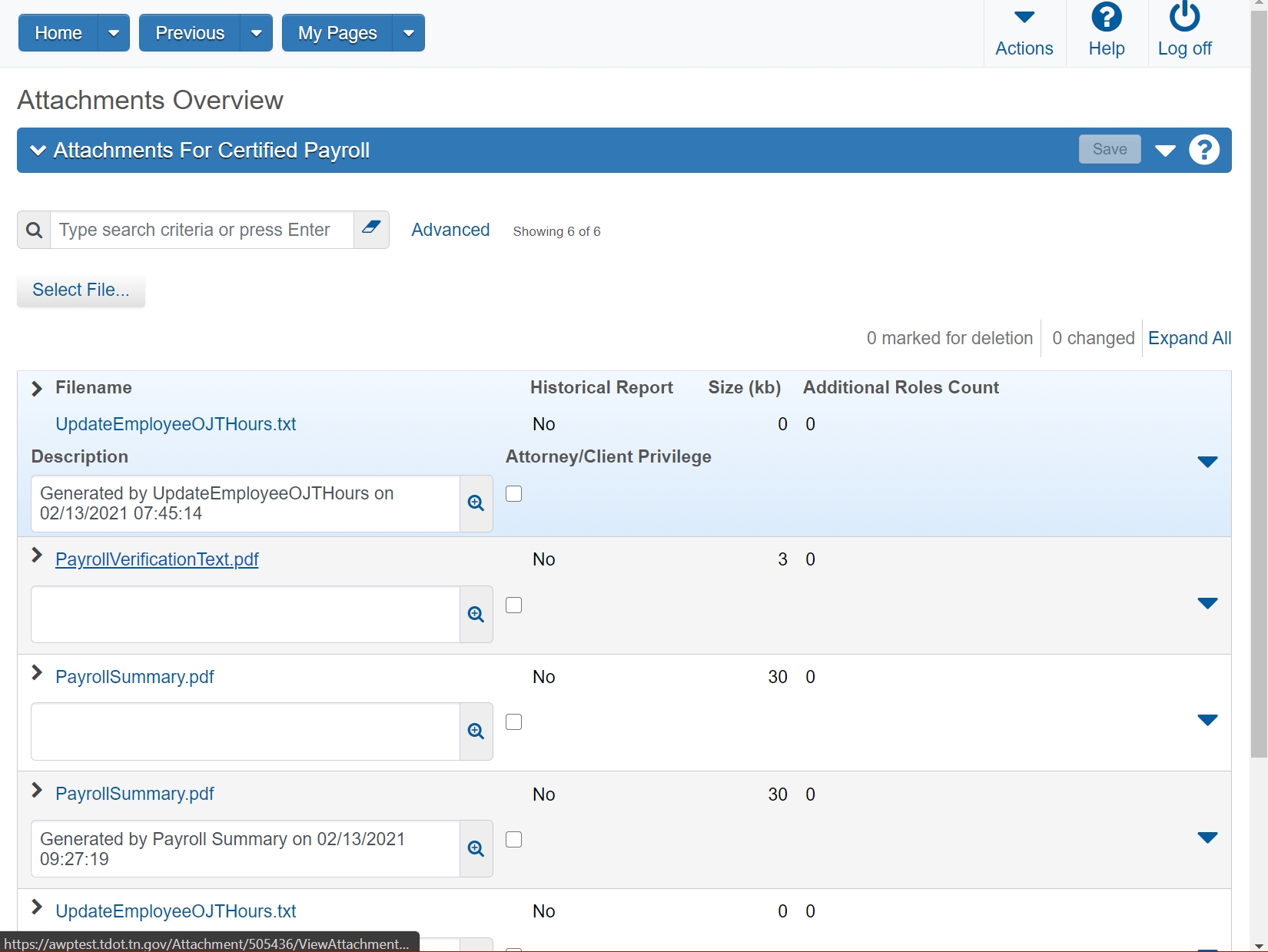Click the description generated by UpdateEmployeeOJTHours

(246, 503)
